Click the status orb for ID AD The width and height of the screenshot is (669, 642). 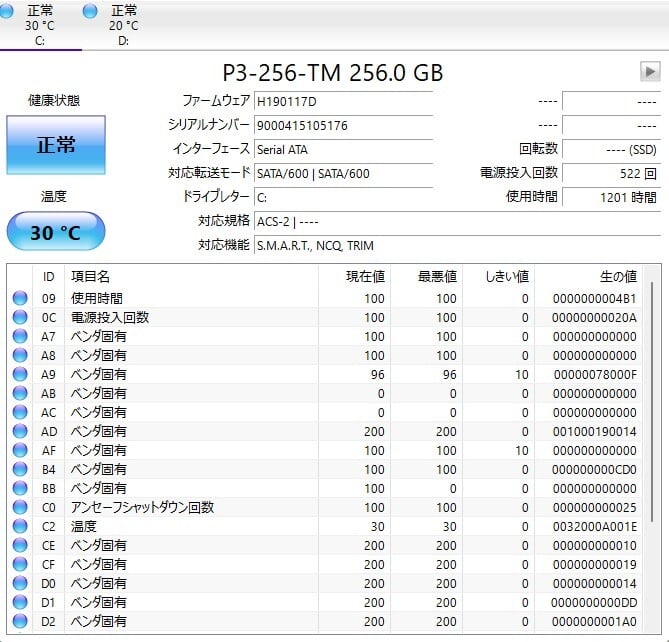[x=20, y=432]
